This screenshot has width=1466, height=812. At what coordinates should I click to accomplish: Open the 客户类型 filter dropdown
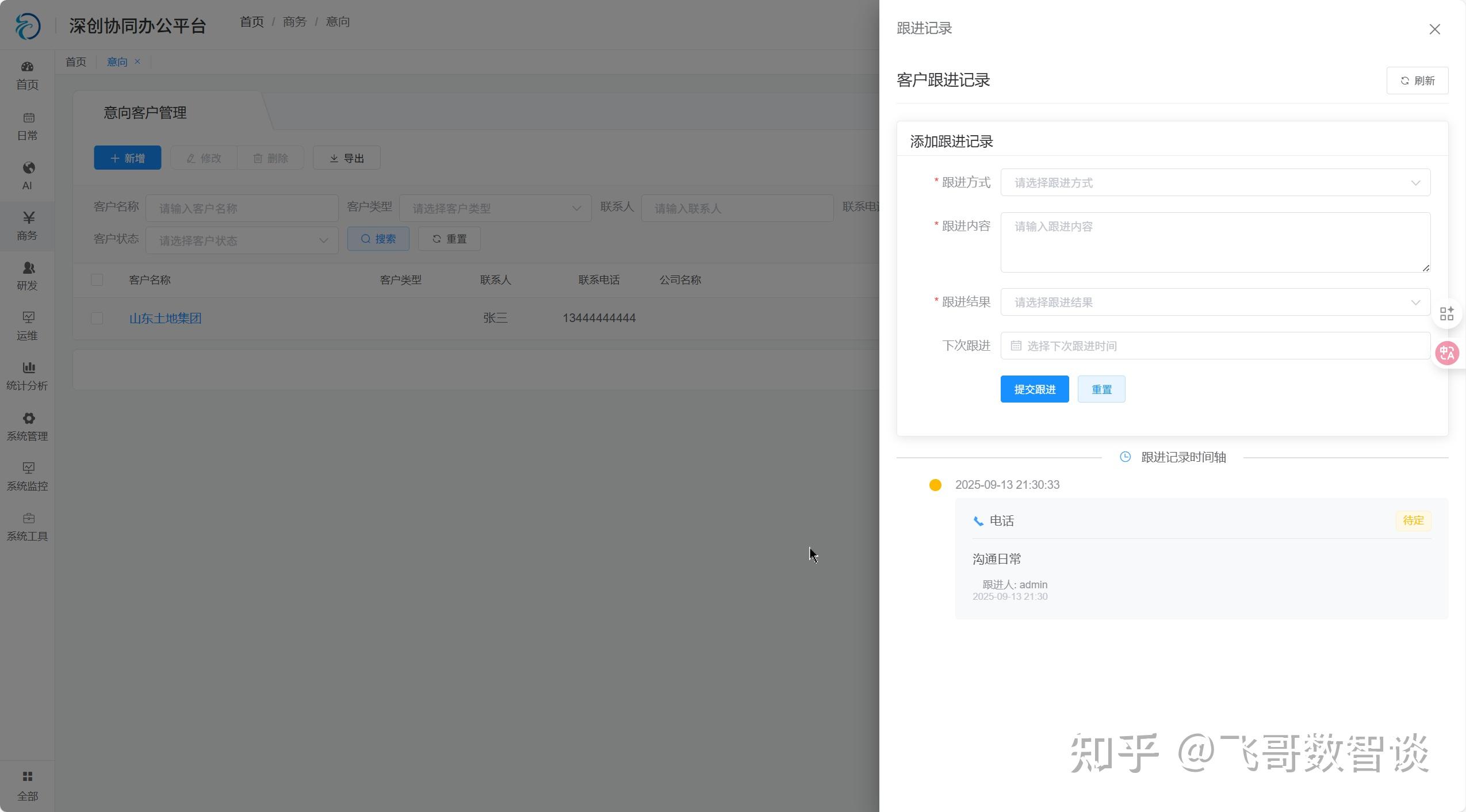pos(495,208)
